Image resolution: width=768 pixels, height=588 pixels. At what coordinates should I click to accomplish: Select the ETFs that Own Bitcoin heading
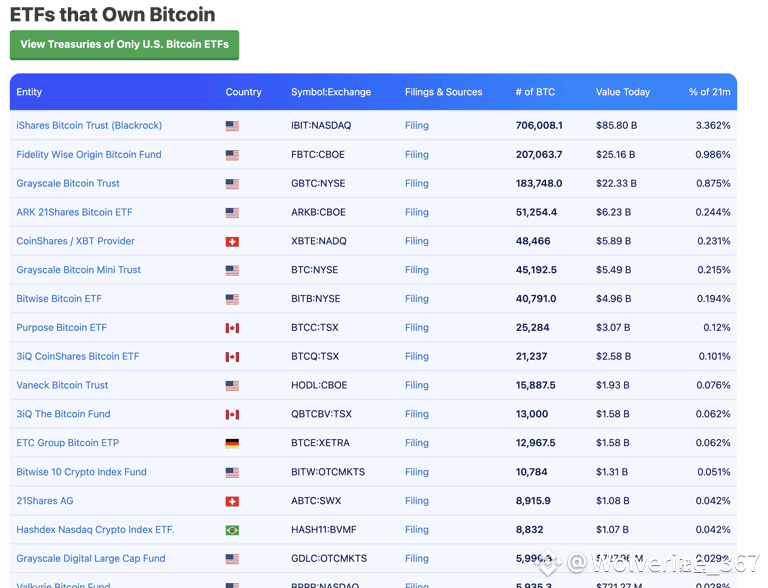click(113, 15)
